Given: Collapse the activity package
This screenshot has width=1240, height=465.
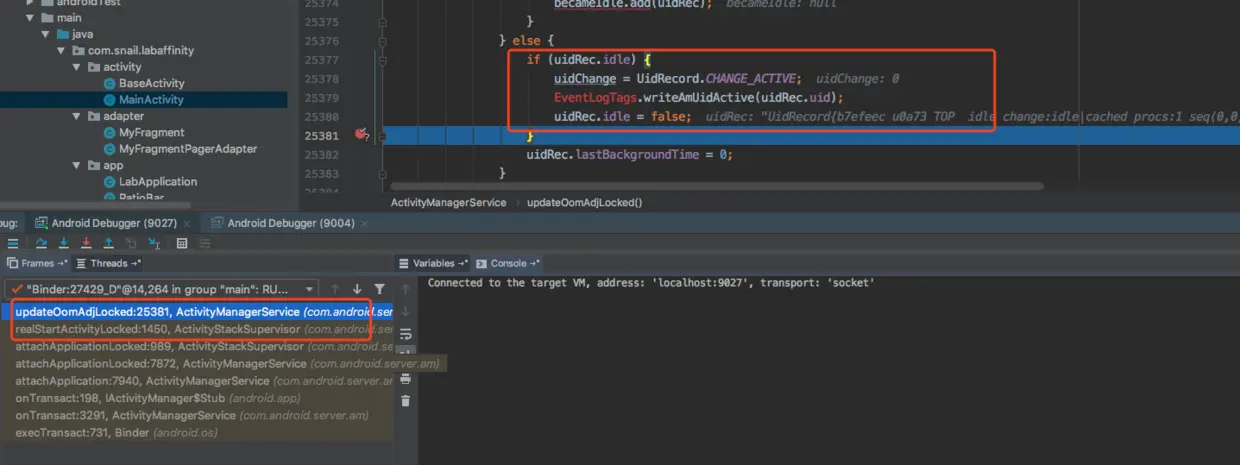Looking at the screenshot, I should (77, 67).
